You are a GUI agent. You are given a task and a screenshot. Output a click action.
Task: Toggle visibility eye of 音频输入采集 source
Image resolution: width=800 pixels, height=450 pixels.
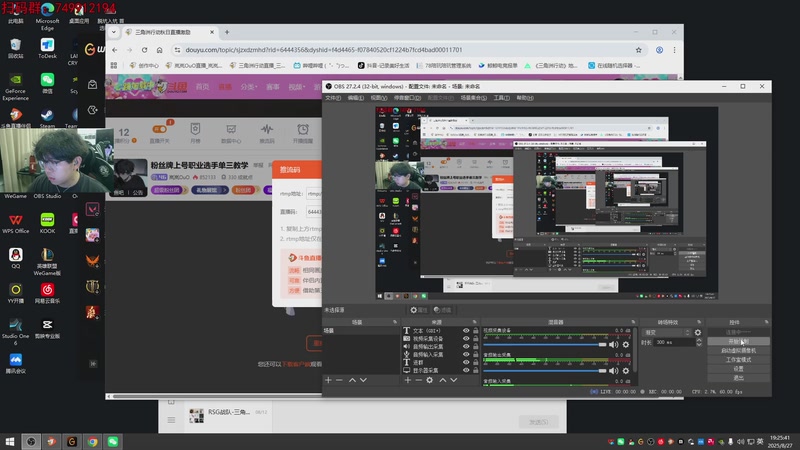[x=466, y=354]
